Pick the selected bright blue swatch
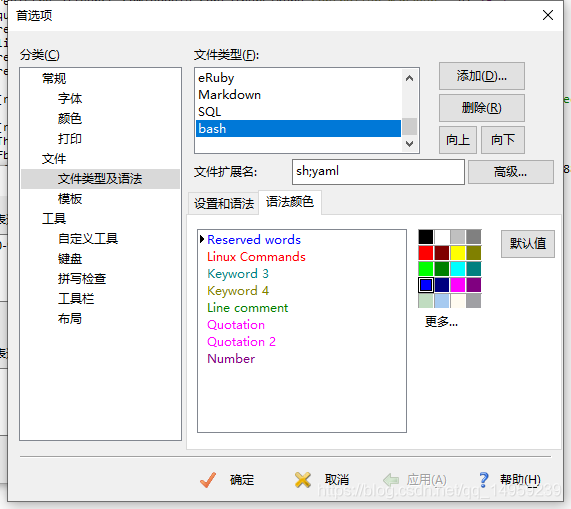This screenshot has width=571, height=509. 426,285
